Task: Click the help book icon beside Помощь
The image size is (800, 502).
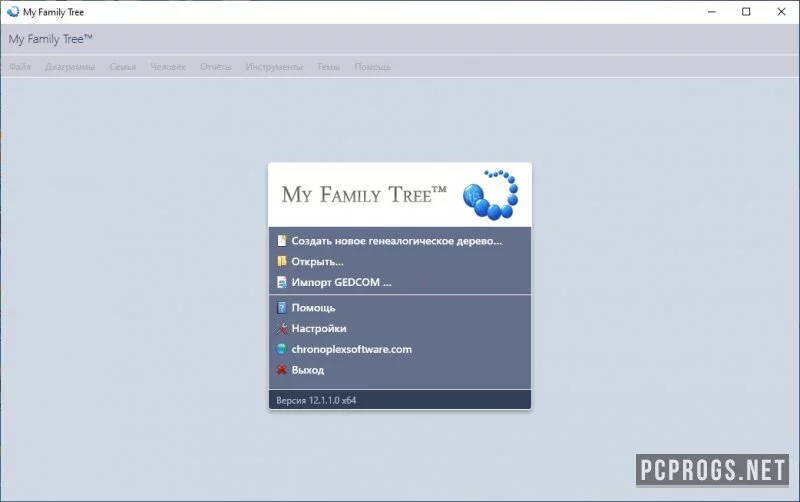Action: click(x=282, y=308)
